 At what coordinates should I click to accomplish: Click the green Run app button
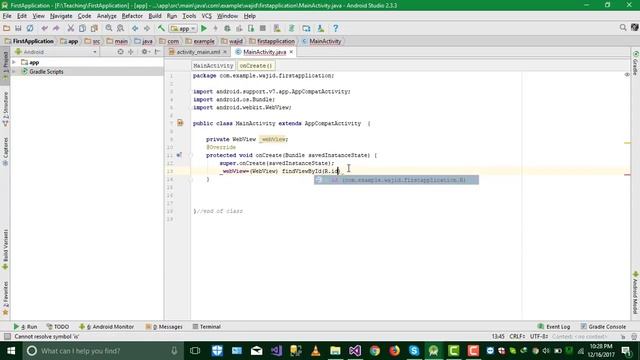[204, 28]
